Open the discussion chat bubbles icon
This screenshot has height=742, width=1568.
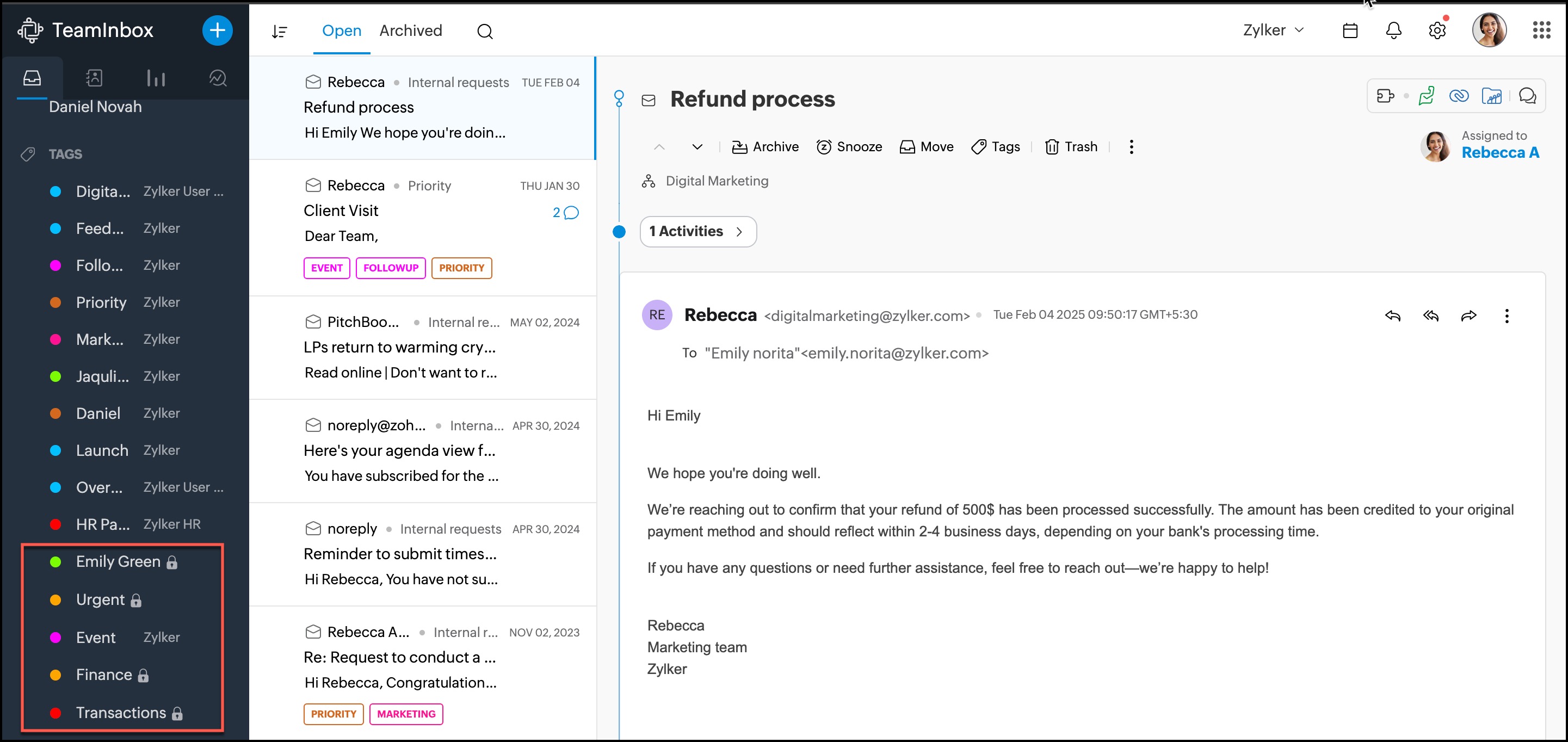1527,96
